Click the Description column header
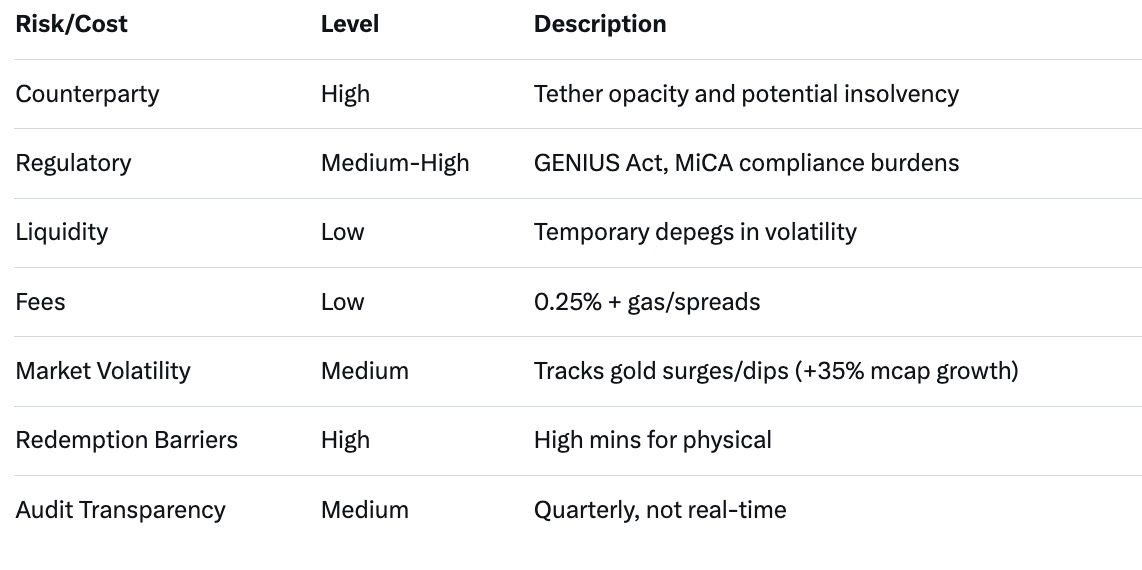The image size is (1142, 570). click(600, 24)
